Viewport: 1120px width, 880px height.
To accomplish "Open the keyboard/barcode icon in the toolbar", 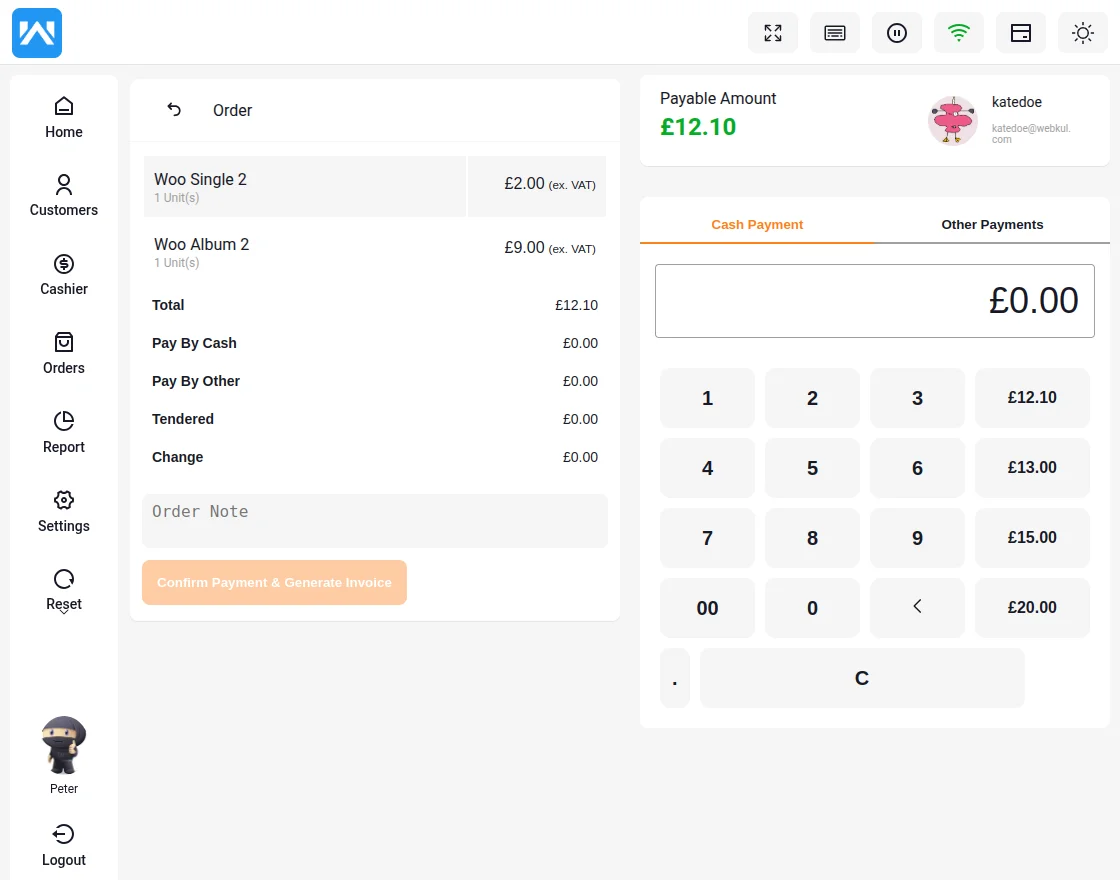I will click(x=834, y=32).
